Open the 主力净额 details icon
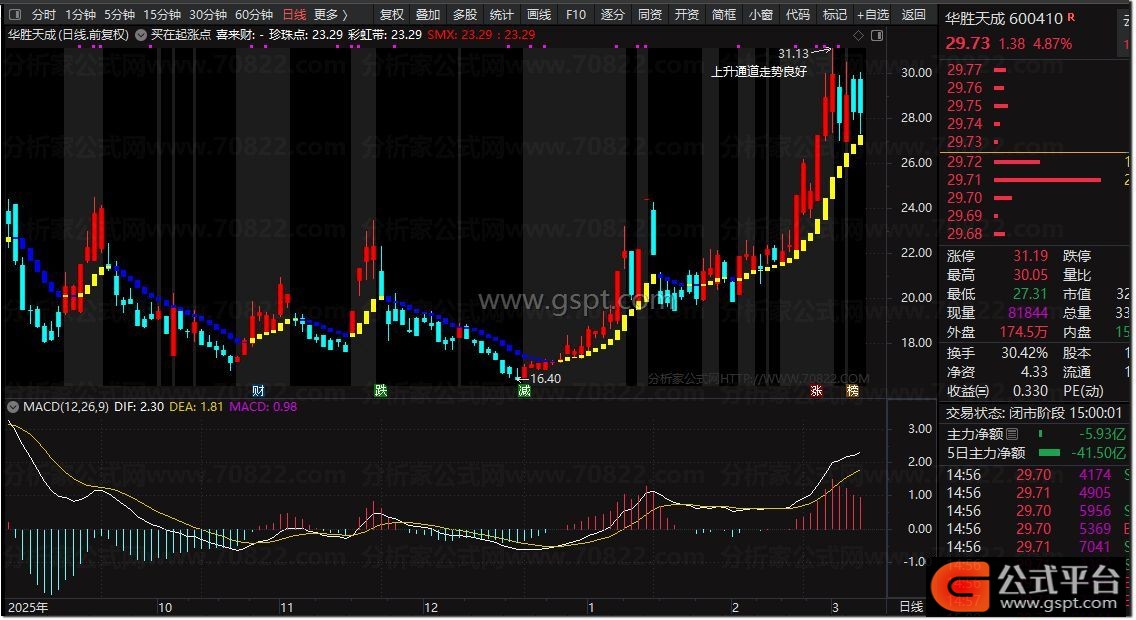The width and height of the screenshot is (1136, 620). [x=1012, y=434]
